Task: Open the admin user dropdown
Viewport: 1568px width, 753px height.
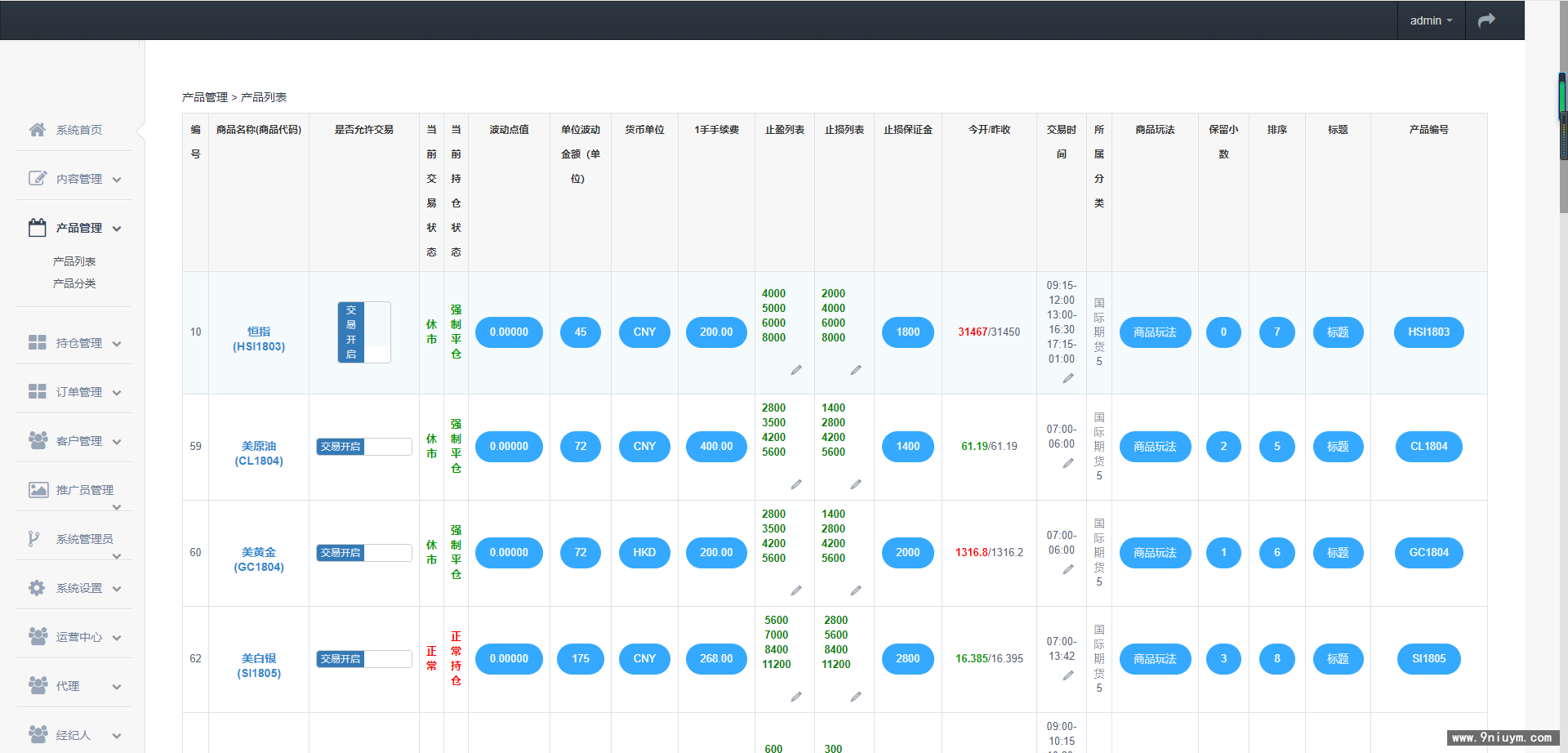Action: [x=1431, y=20]
